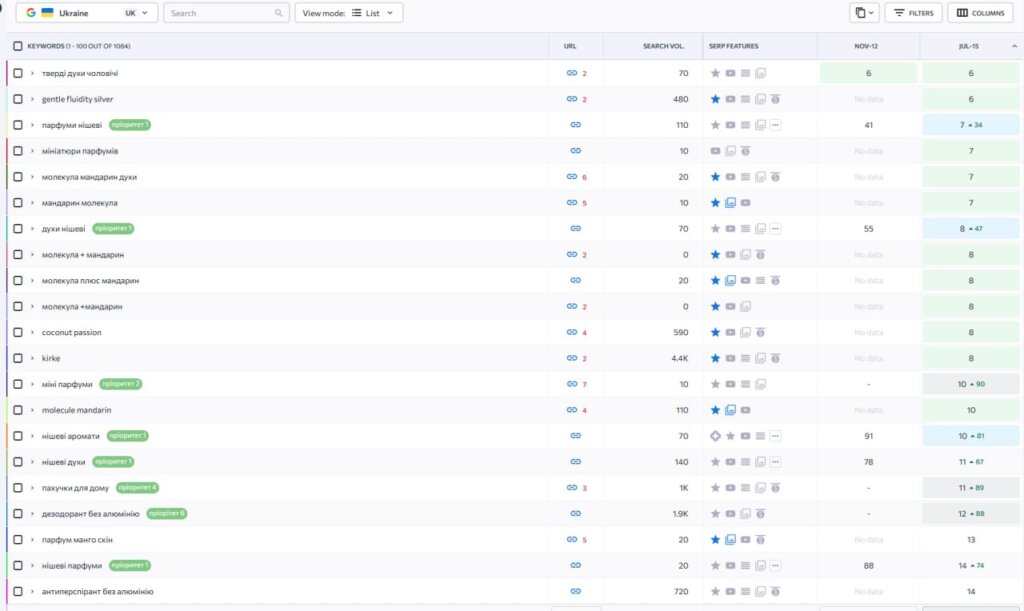The height and width of the screenshot is (611, 1024).
Task: Click the Columns button
Action: (x=977, y=13)
